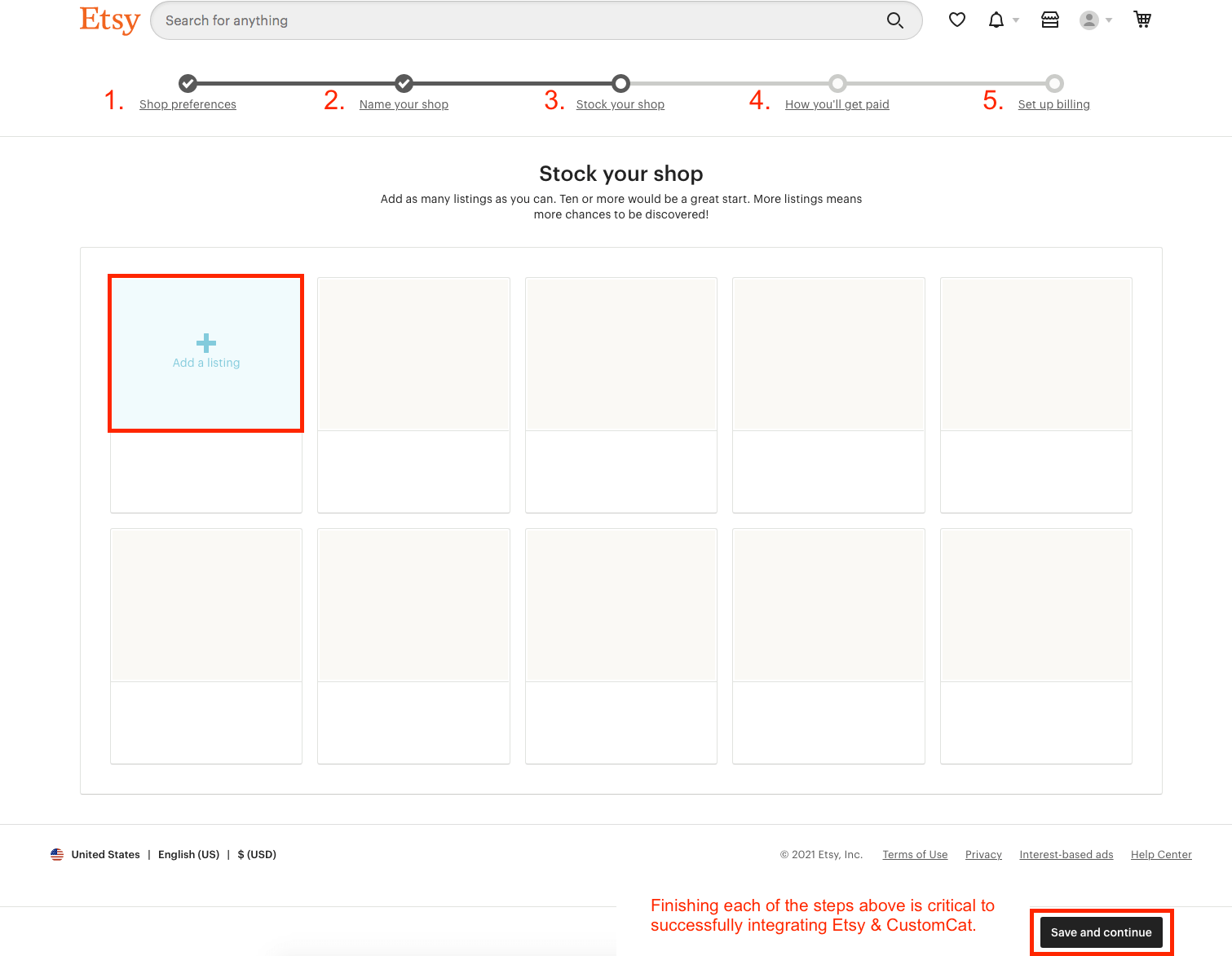Expand the account dropdown arrow
Screen dimensions: 1232x956
pos(1107,20)
